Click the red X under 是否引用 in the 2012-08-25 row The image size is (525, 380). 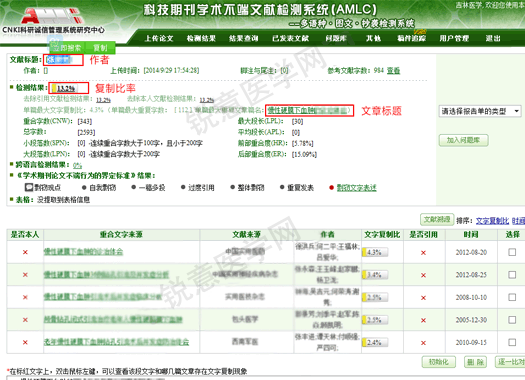point(423,275)
